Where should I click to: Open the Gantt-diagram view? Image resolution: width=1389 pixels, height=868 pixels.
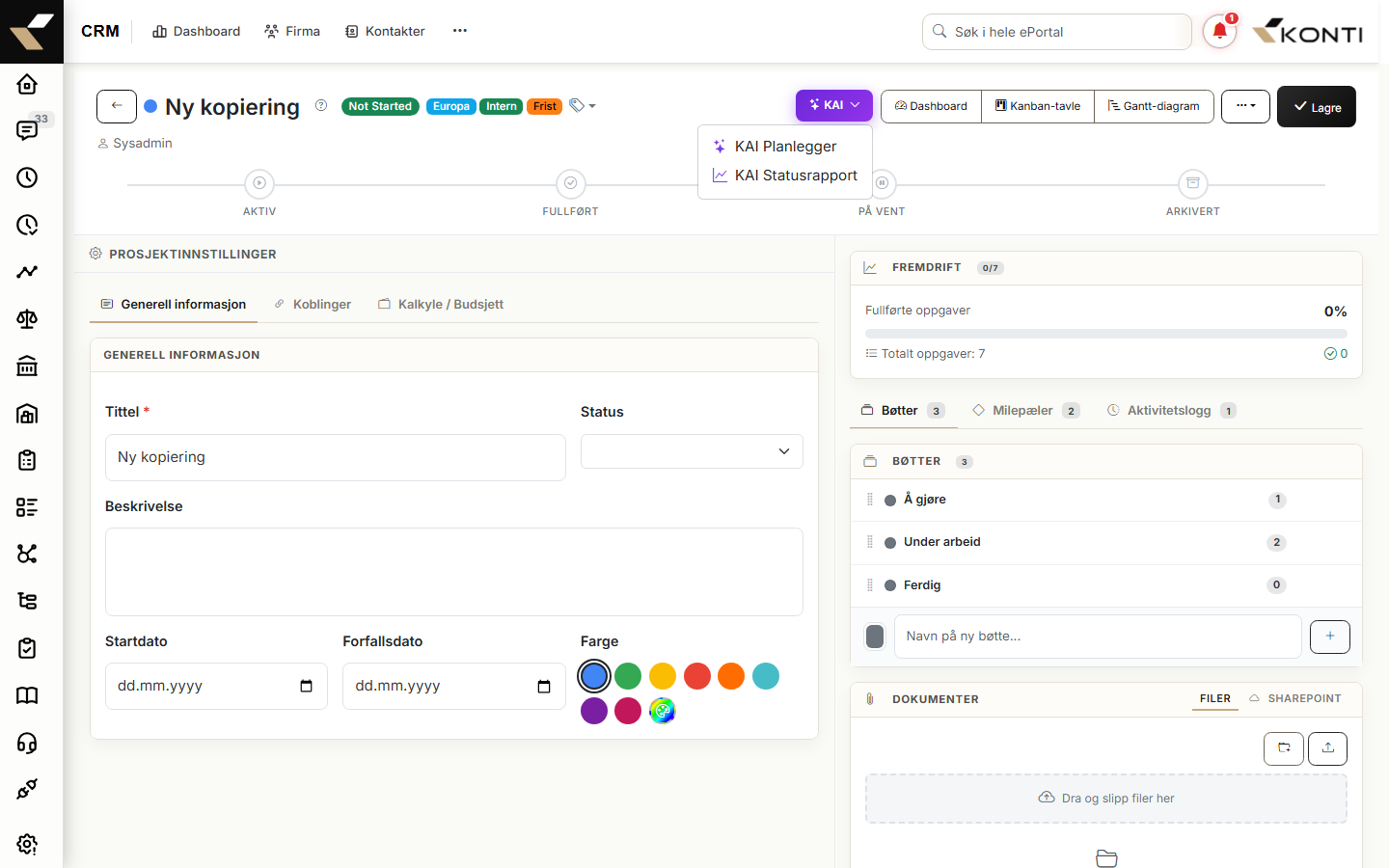(x=1154, y=106)
